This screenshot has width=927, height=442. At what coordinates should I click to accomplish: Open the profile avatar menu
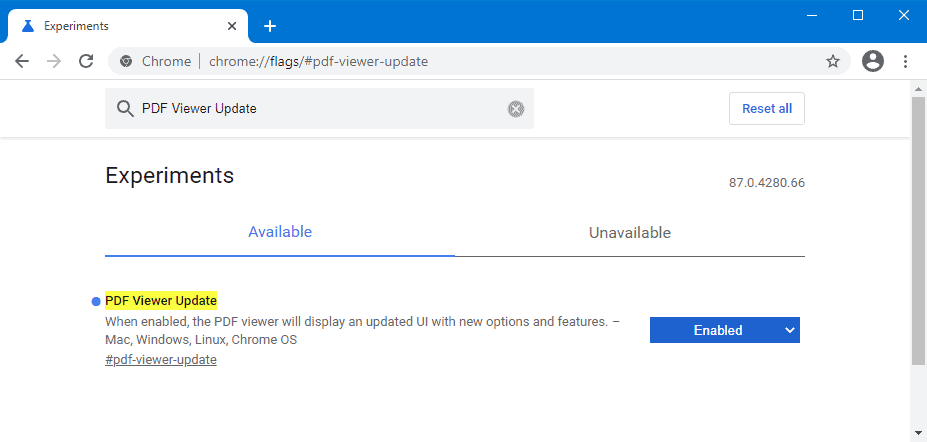tap(873, 61)
